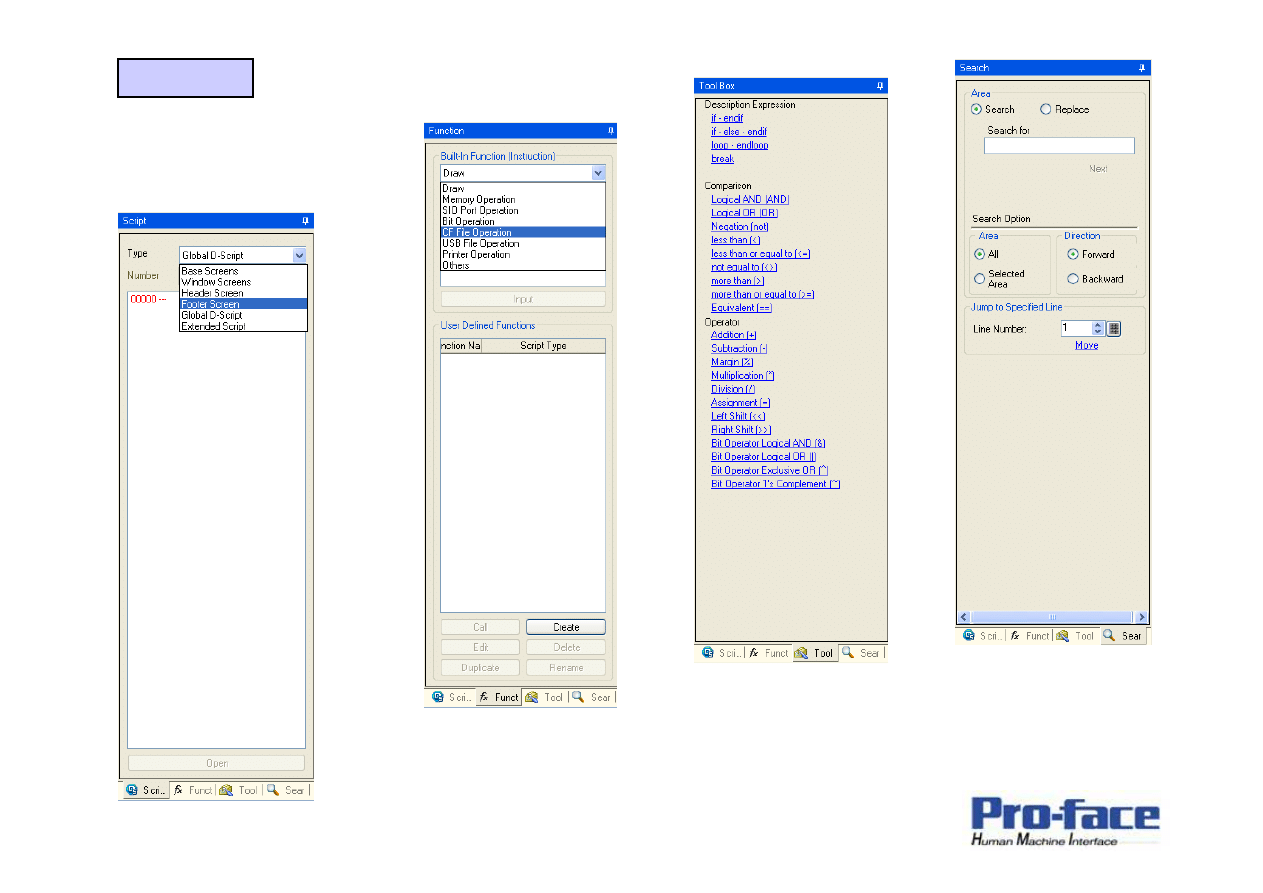Select the Replace radio button
This screenshot has height=893, width=1263.
click(1046, 110)
